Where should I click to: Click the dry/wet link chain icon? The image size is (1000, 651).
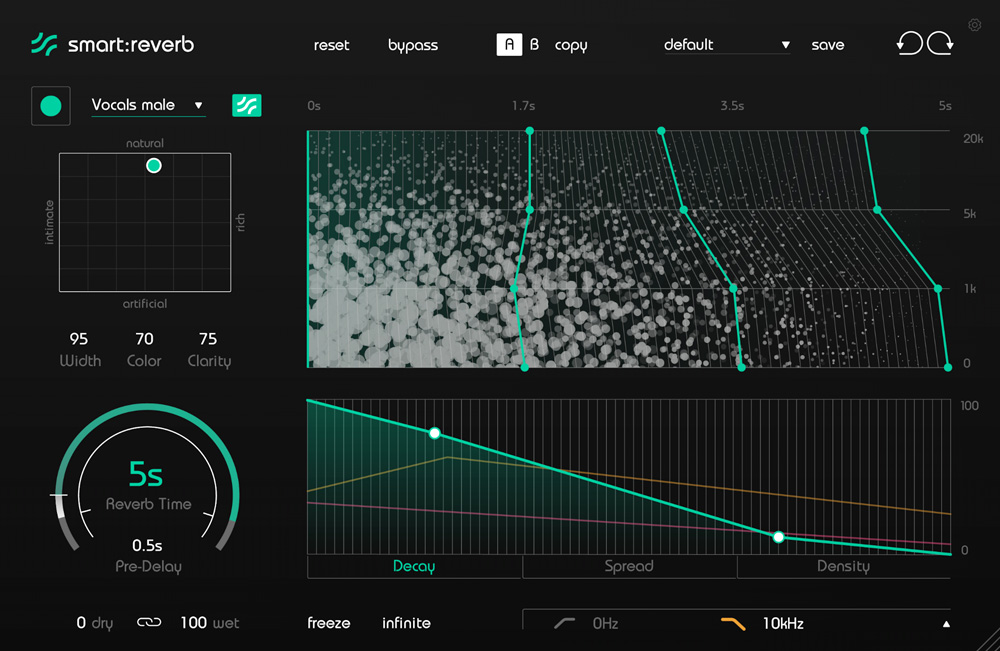point(148,623)
